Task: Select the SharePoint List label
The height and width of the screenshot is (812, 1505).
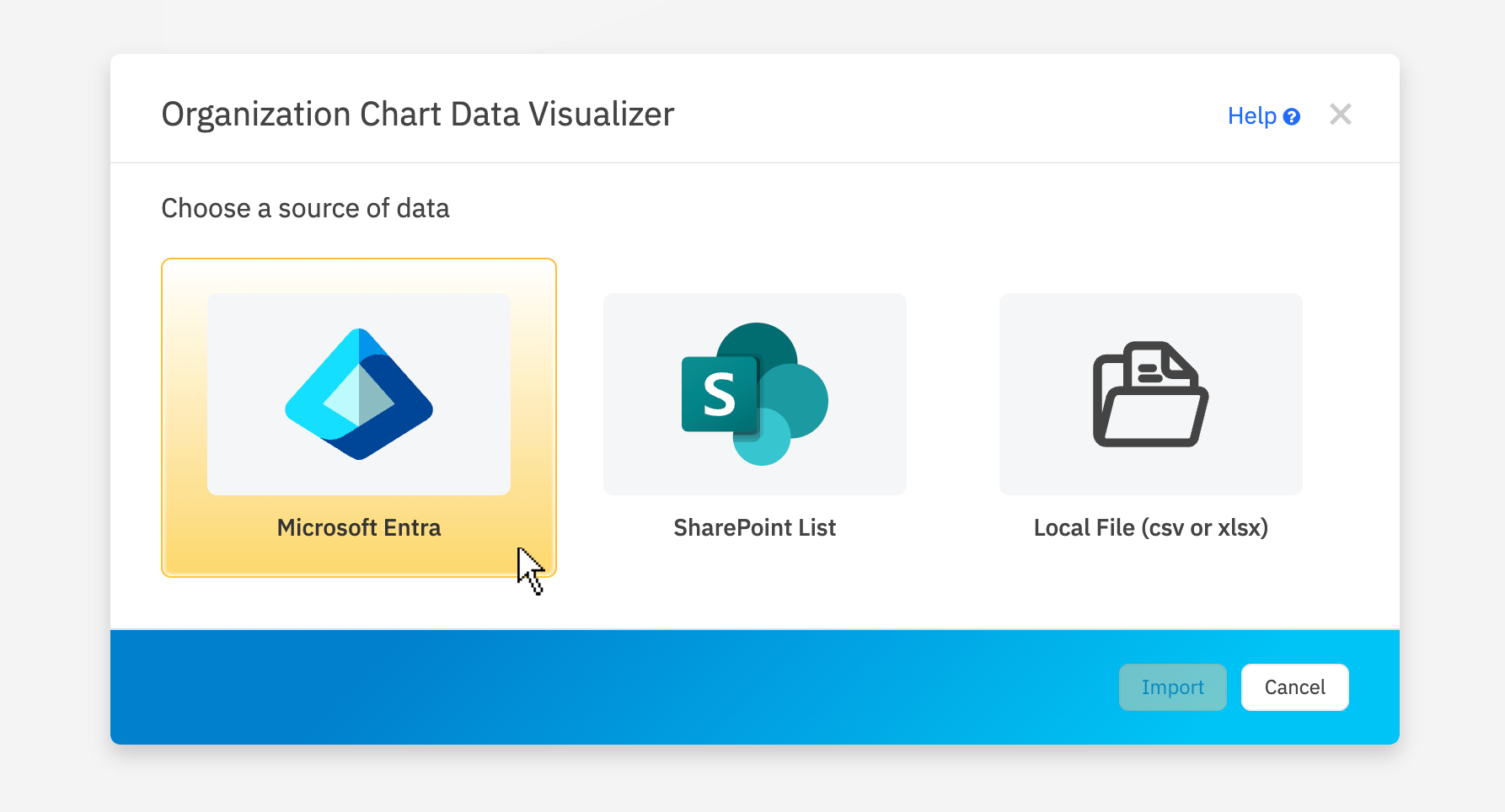Action: click(x=755, y=528)
